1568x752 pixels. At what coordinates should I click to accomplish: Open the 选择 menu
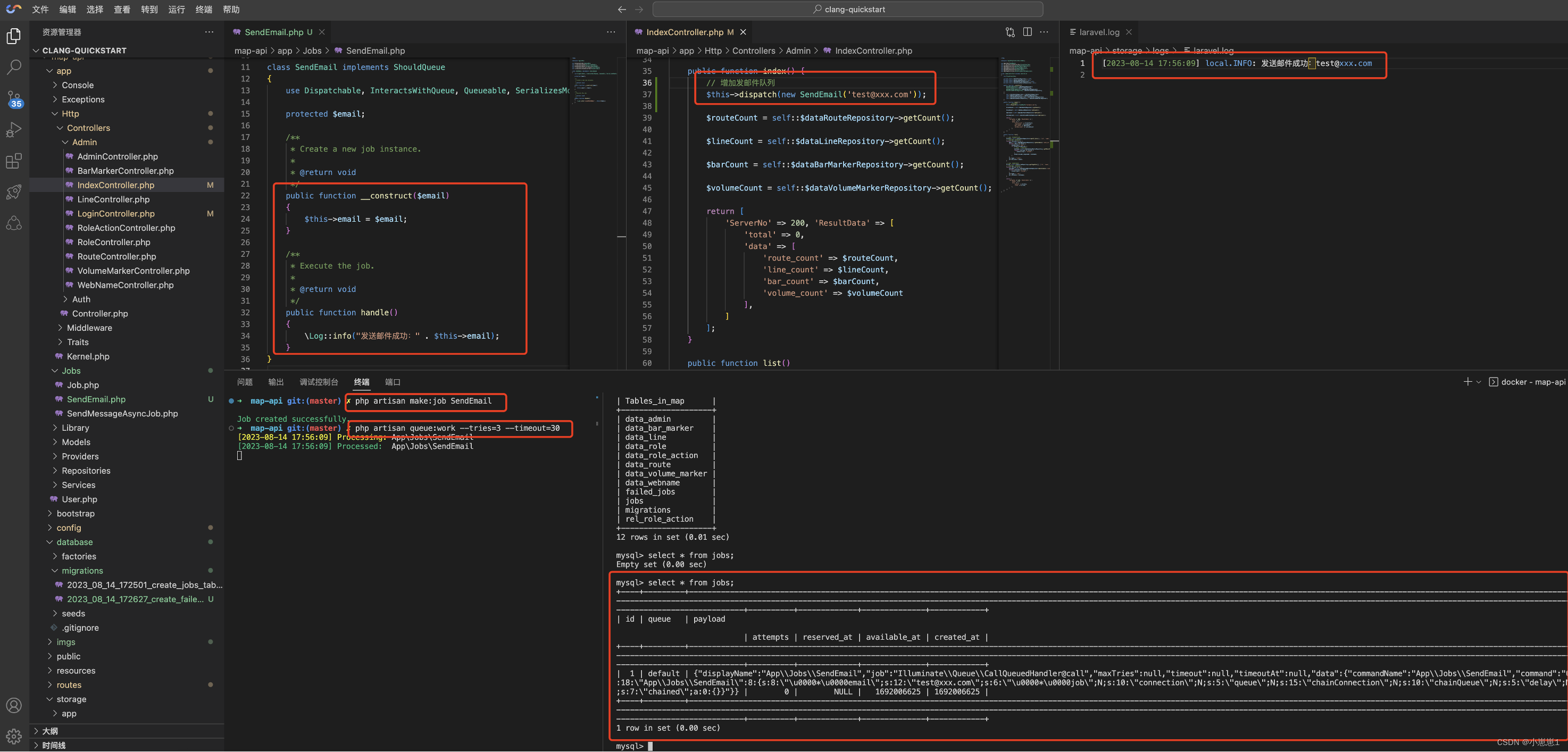tap(95, 9)
